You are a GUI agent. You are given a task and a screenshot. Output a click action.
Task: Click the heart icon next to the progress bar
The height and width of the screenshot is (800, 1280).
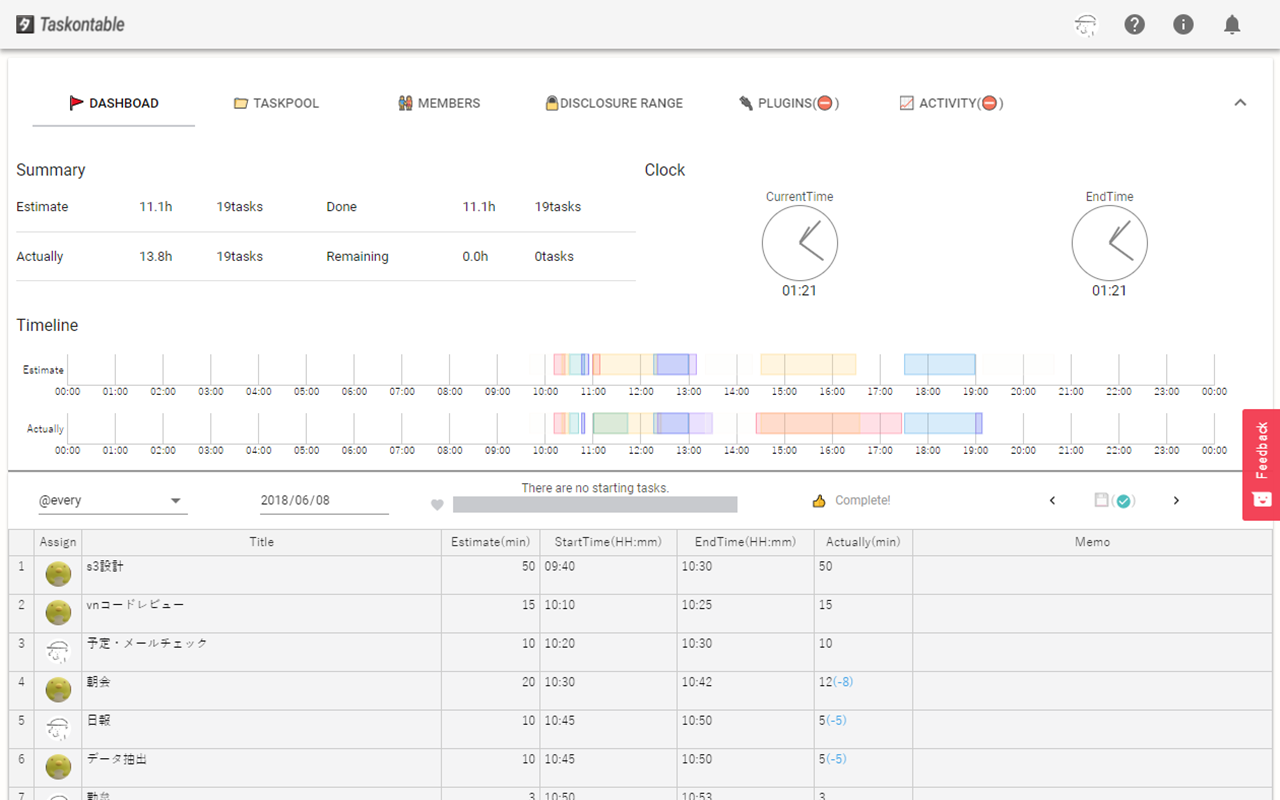(437, 505)
